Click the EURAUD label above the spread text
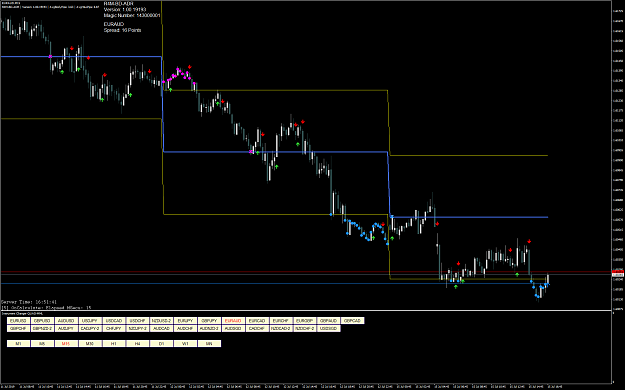Viewport: 625px width, 390px height. (114, 24)
